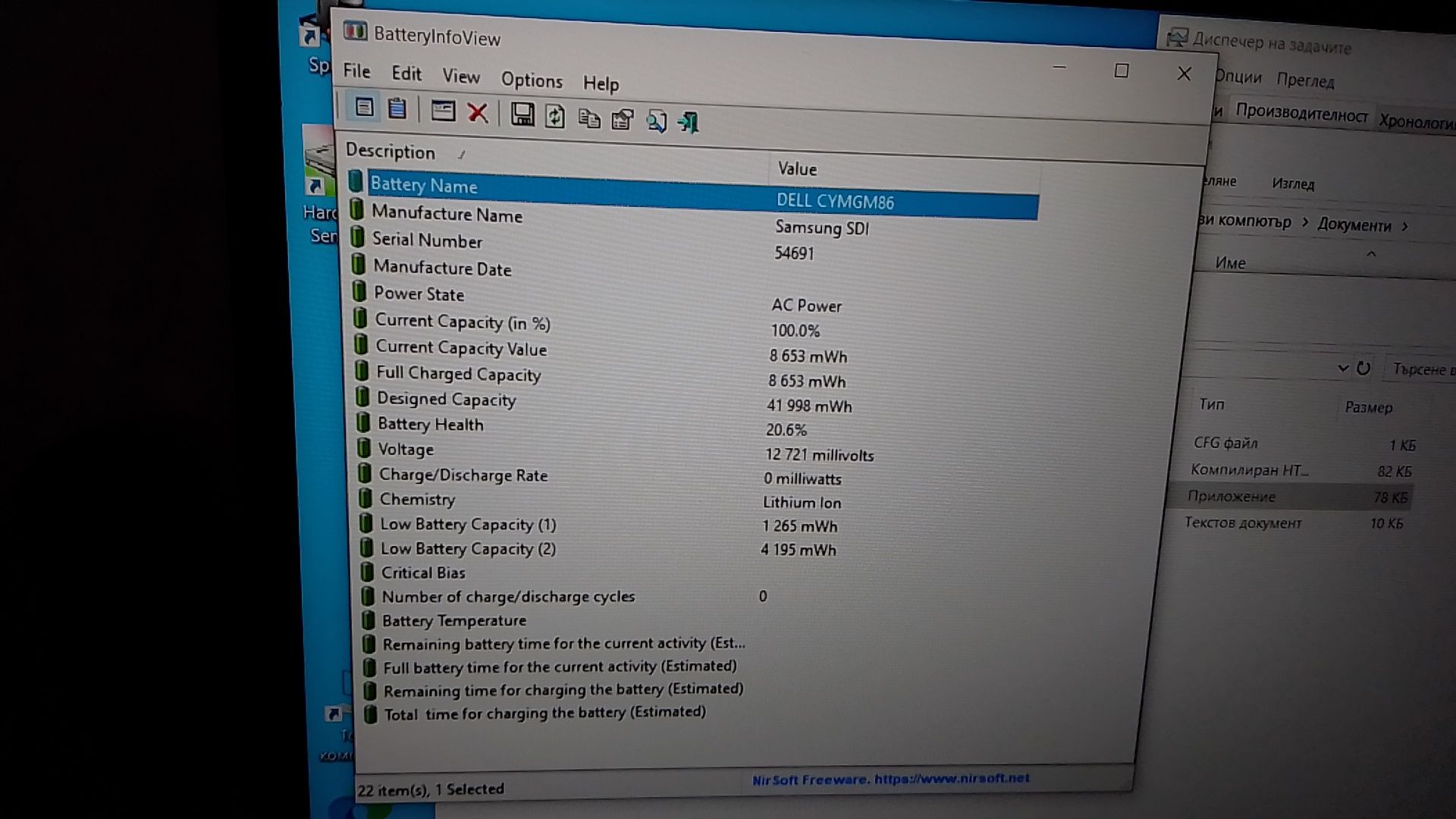1456x819 pixels.
Task: Refresh battery data with the green arrows icon
Action: [555, 116]
